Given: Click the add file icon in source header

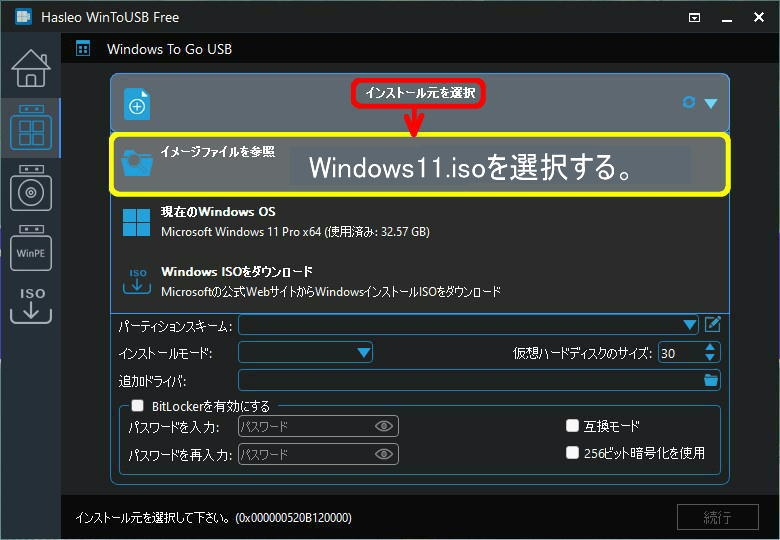Looking at the screenshot, I should 137,104.
